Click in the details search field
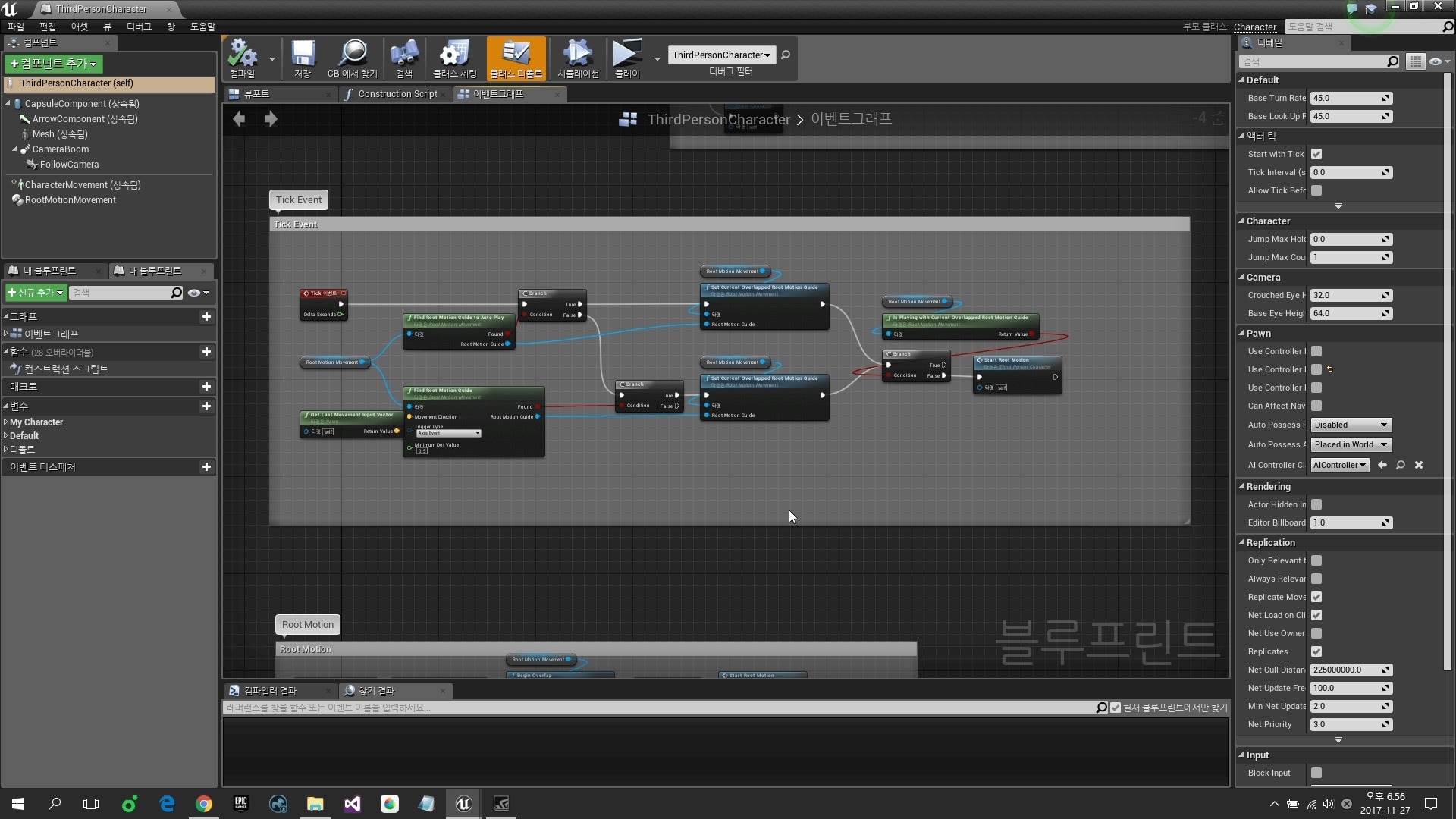Viewport: 1456px width, 819px height. point(1319,61)
